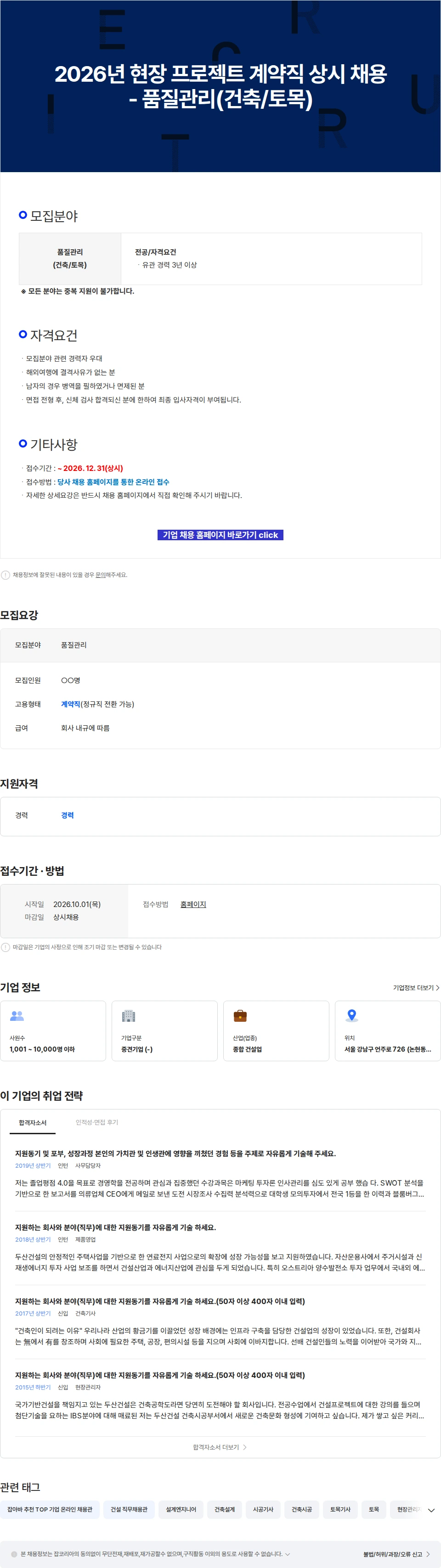Click the grey icon before 본 채용정보는 잡코리아의
The width and height of the screenshot is (441, 1568).
(x=14, y=1554)
